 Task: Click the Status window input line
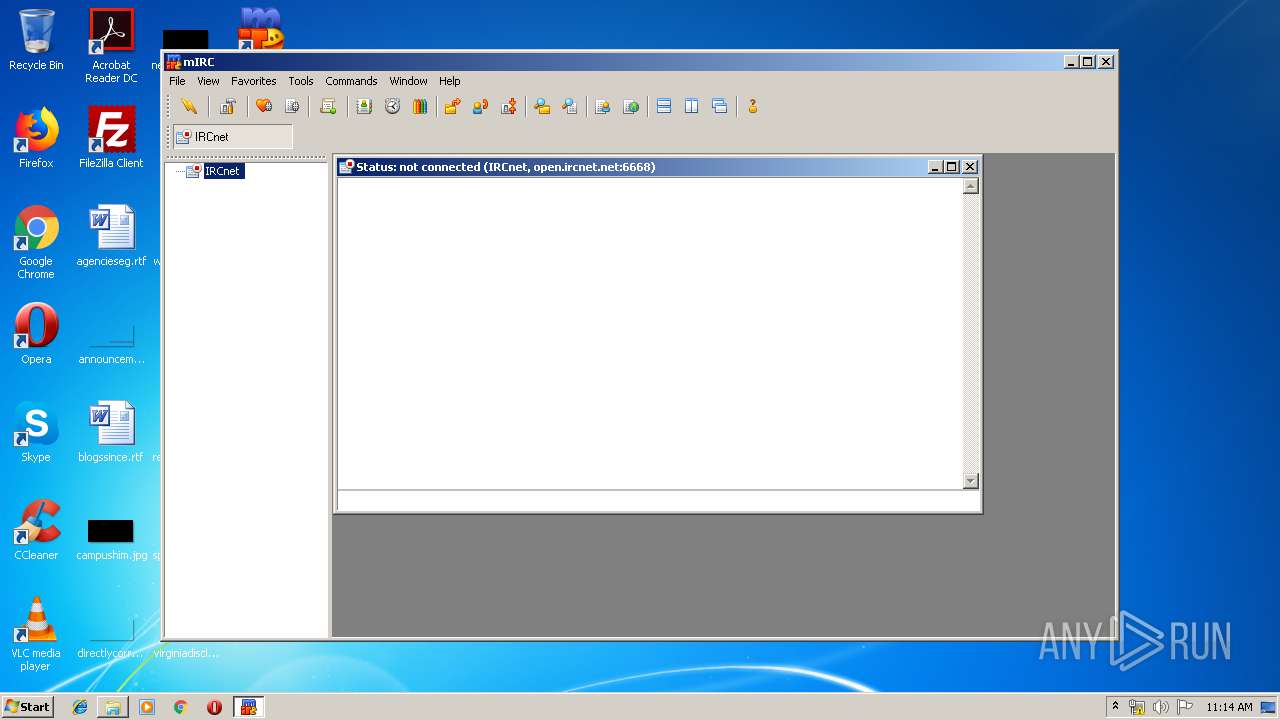(658, 501)
